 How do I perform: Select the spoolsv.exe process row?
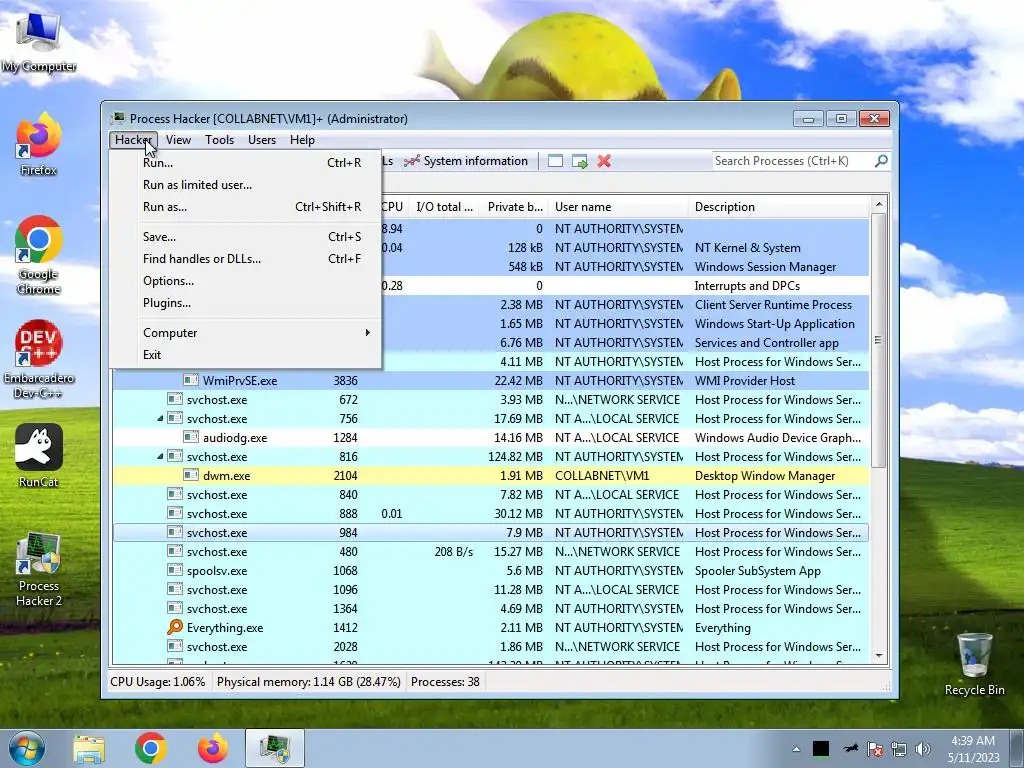coord(491,570)
